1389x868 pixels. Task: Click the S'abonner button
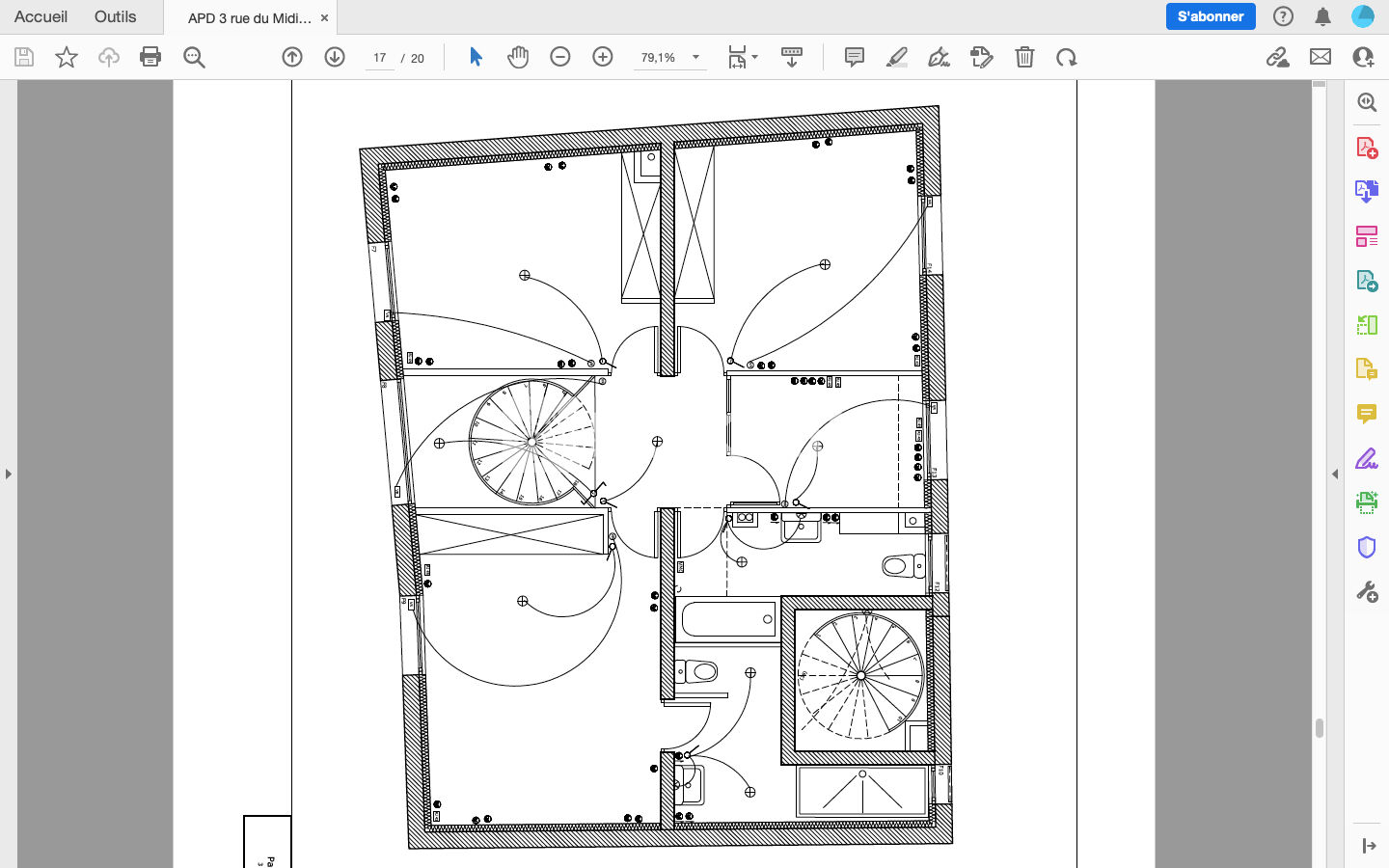pos(1211,16)
